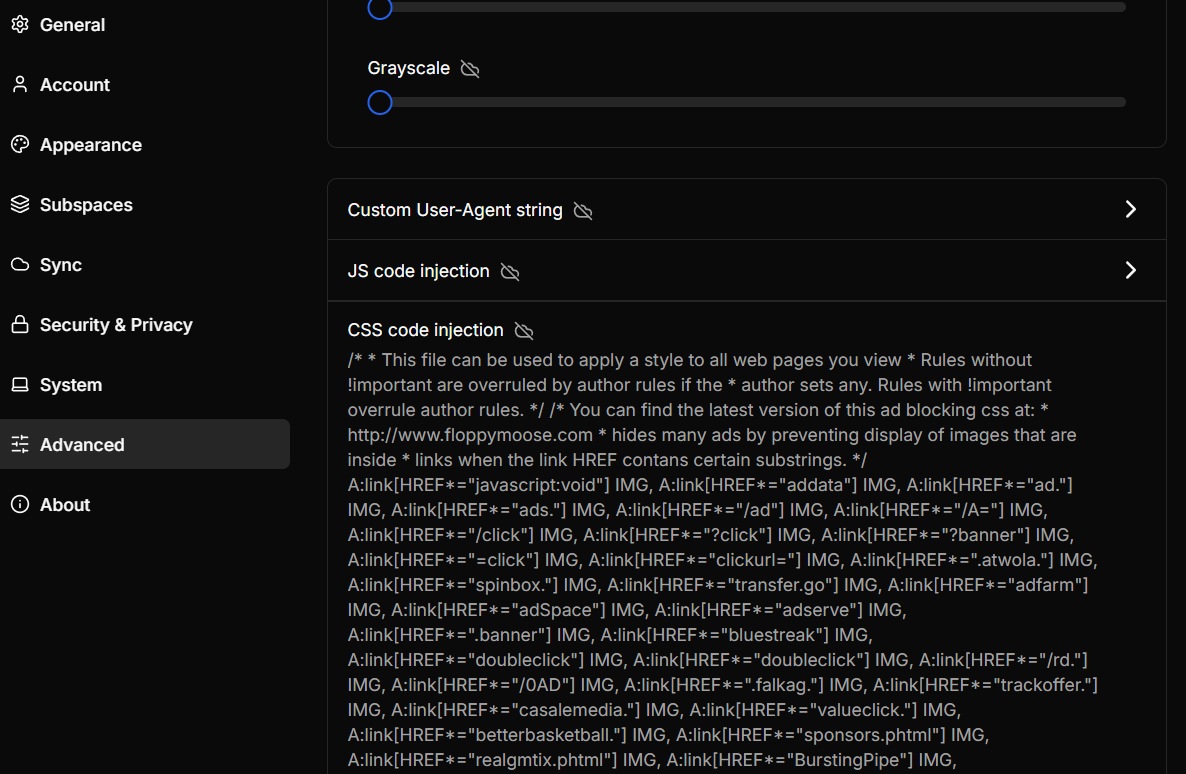The image size is (1186, 774).
Task: Expand Custom User-Agent string chevron
Action: pyautogui.click(x=1131, y=210)
